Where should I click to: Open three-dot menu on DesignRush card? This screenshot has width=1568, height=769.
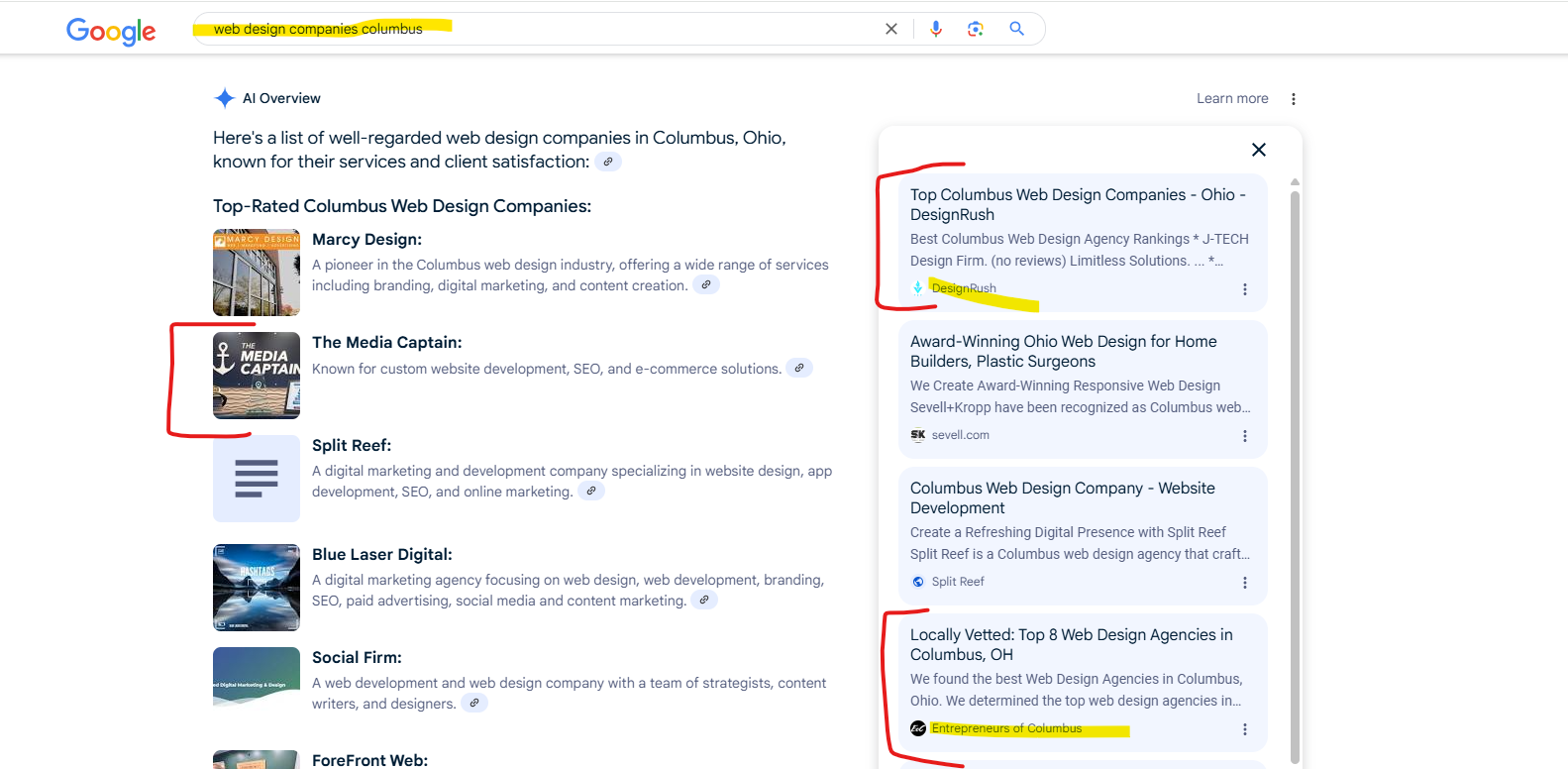coord(1245,289)
